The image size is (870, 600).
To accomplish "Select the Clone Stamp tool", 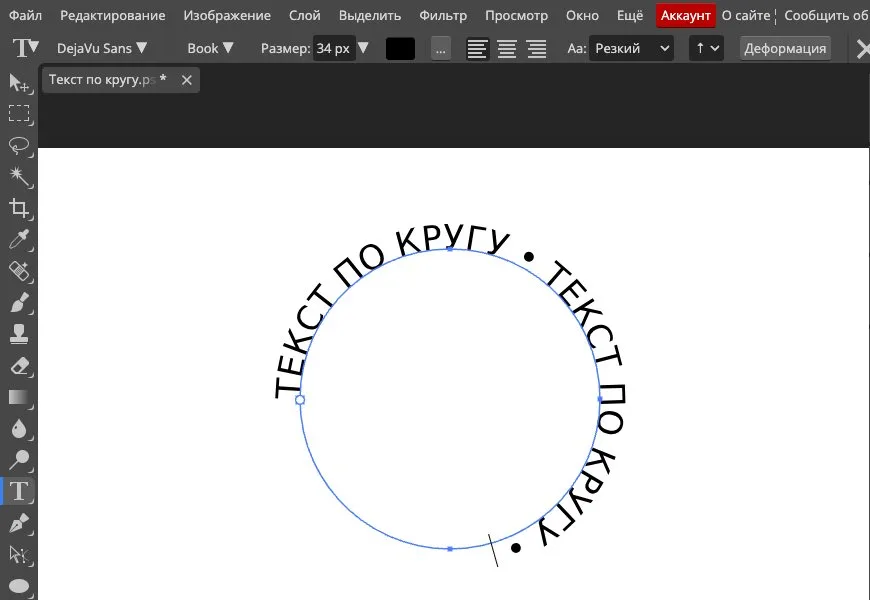I will 19,334.
